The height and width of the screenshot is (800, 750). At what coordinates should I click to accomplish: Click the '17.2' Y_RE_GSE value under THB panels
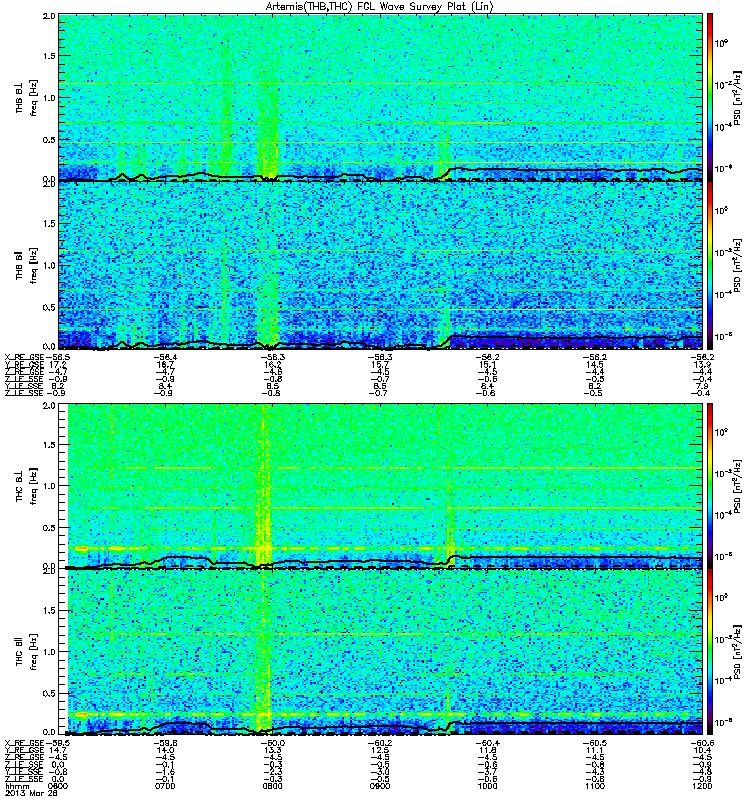(58, 365)
